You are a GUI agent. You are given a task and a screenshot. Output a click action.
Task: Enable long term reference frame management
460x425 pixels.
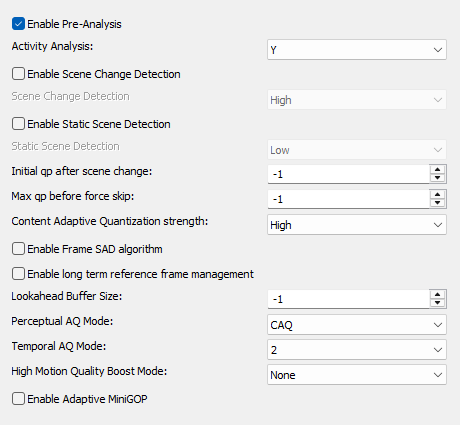[18, 274]
